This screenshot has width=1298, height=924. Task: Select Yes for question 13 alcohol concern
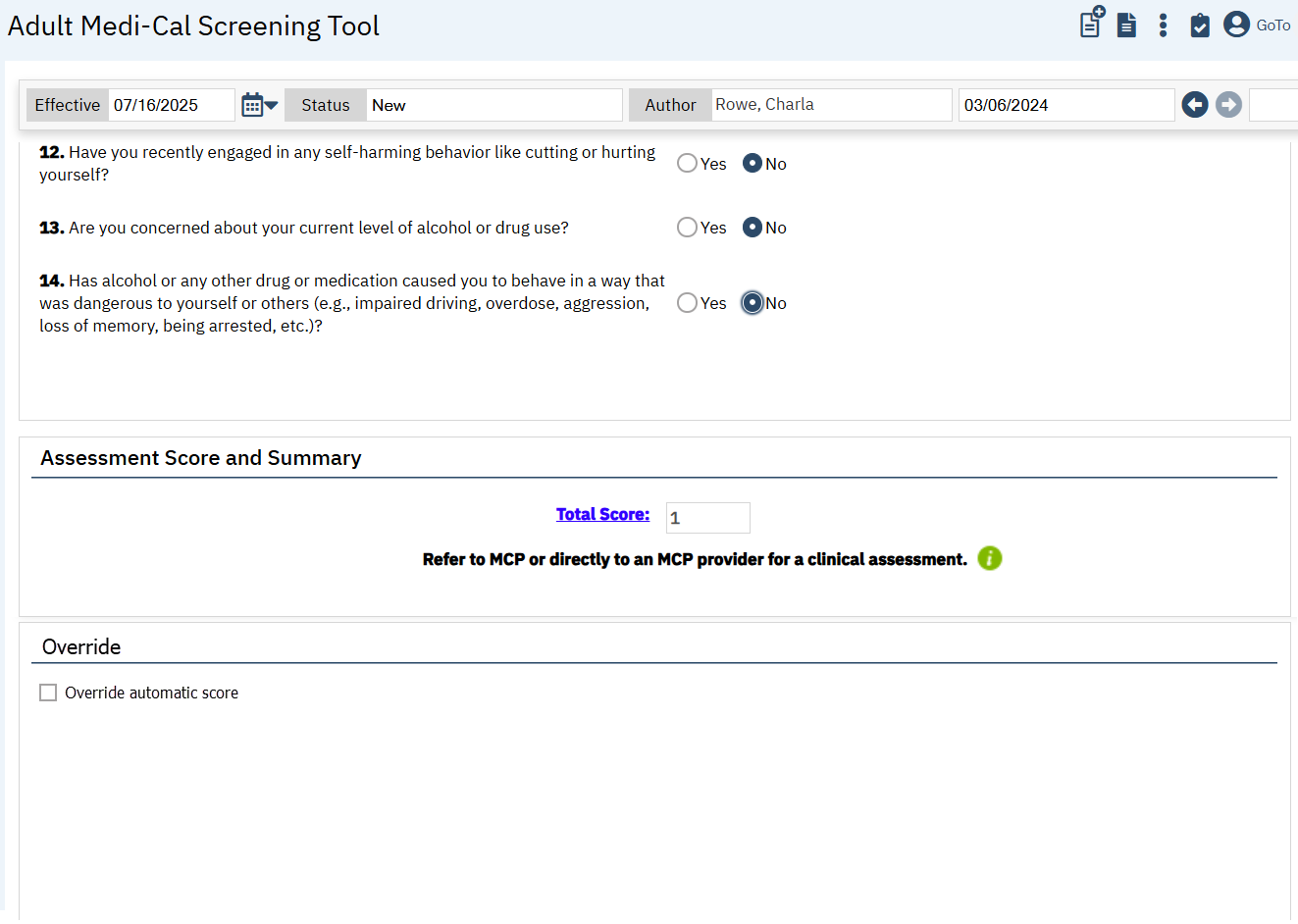point(687,228)
